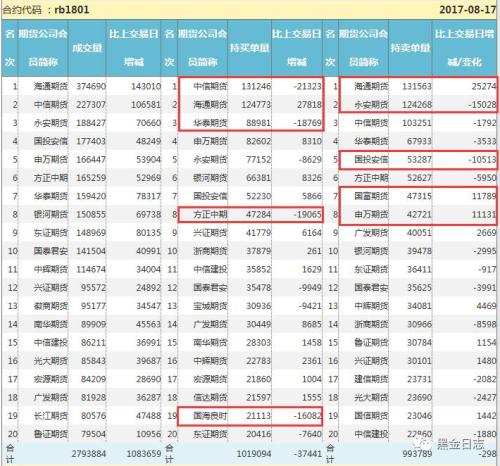The height and width of the screenshot is (466, 500).
Task: Select the change total 1083659
Action: (144, 454)
